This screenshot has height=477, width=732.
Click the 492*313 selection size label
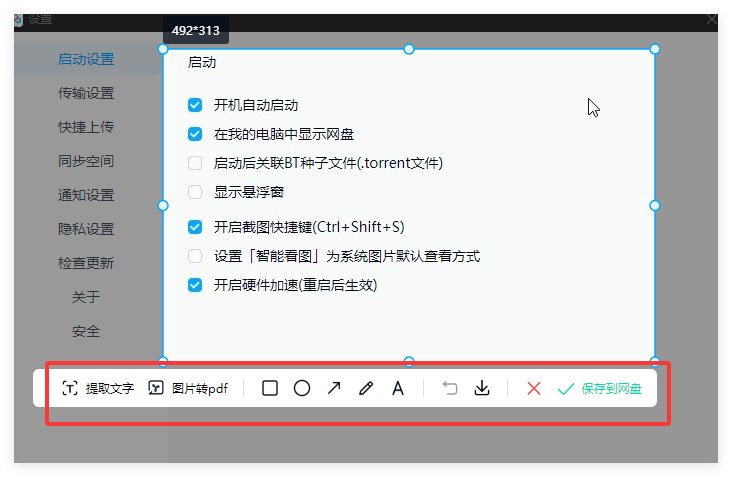196,30
